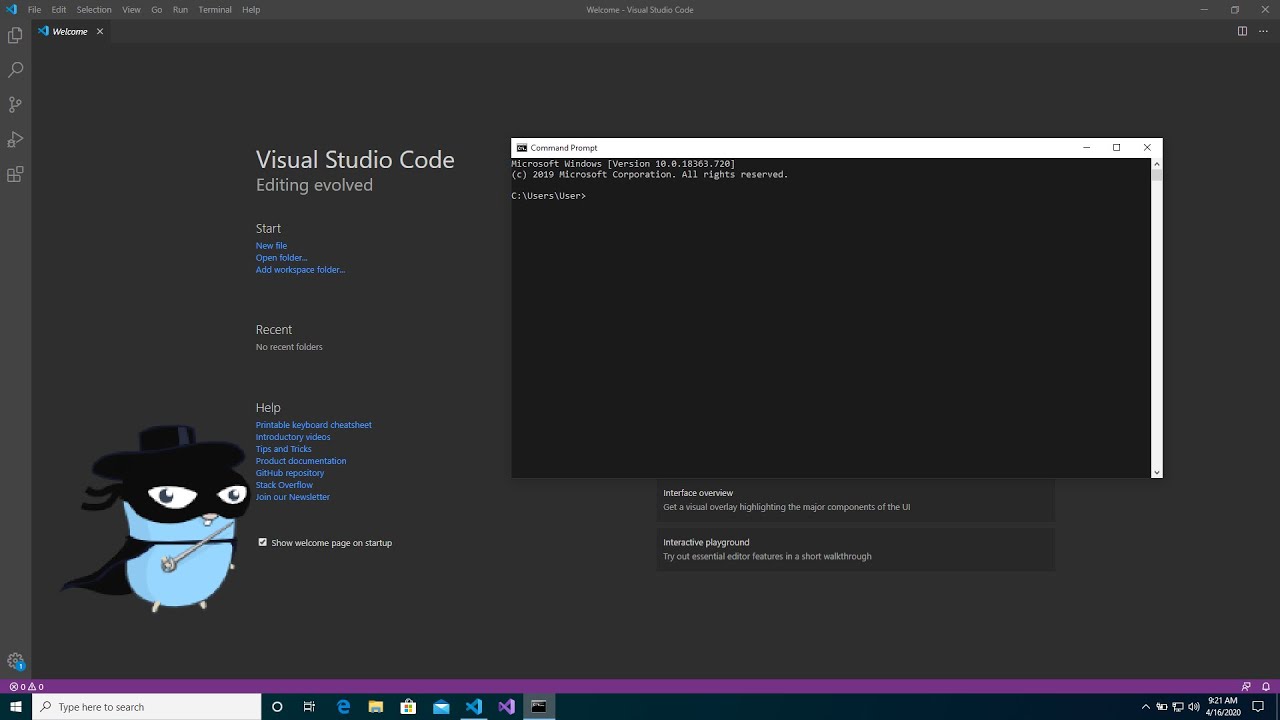
Task: Launch Microsoft Edge from taskbar
Action: [x=343, y=707]
